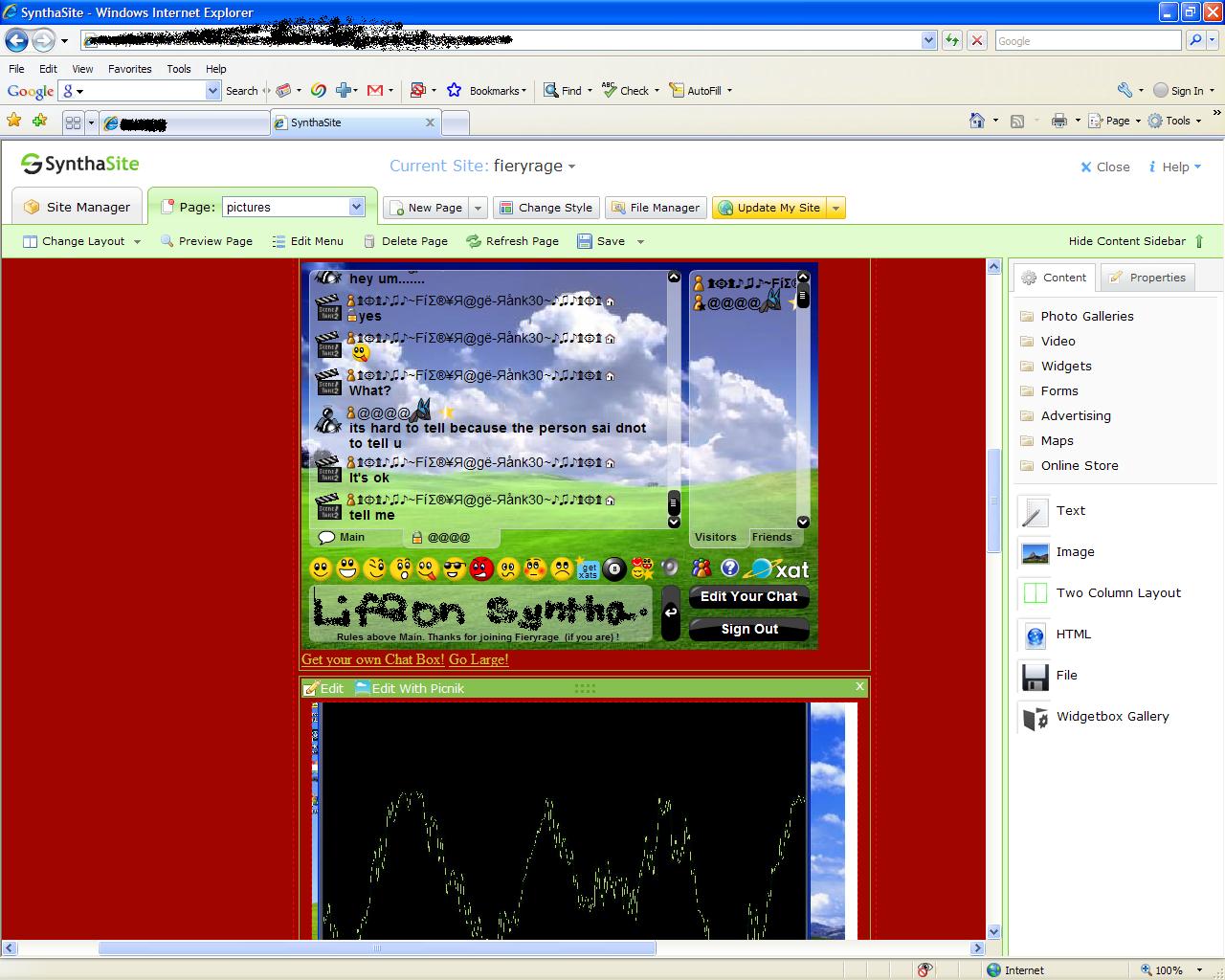Viewport: 1225px width, 980px height.
Task: Click the Google Bookmarks star
Action: pos(455,91)
